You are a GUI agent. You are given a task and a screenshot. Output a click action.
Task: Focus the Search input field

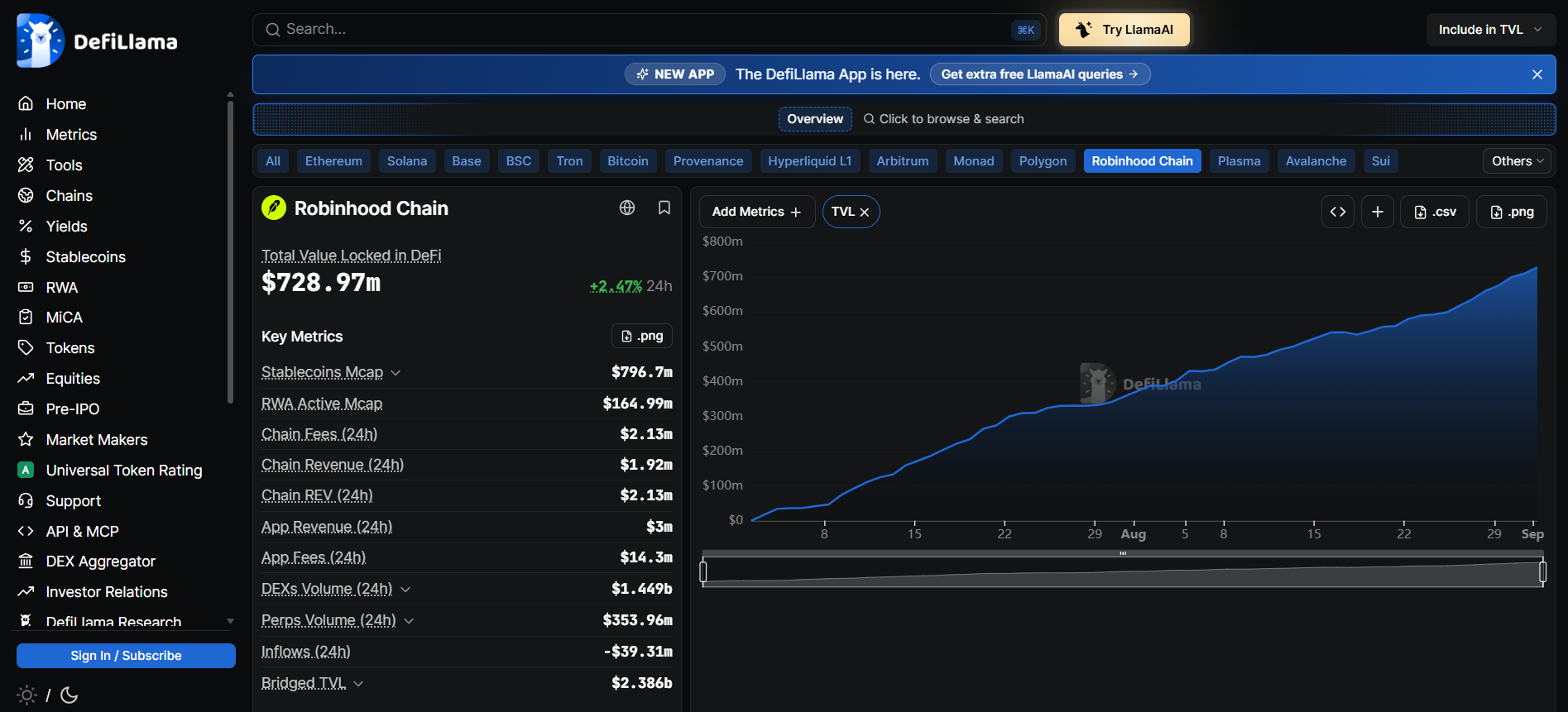click(650, 30)
